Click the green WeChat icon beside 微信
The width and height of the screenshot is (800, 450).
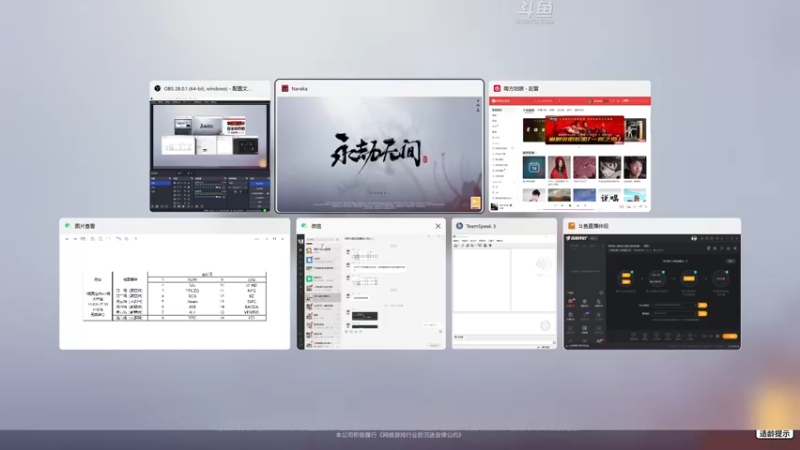[304, 226]
